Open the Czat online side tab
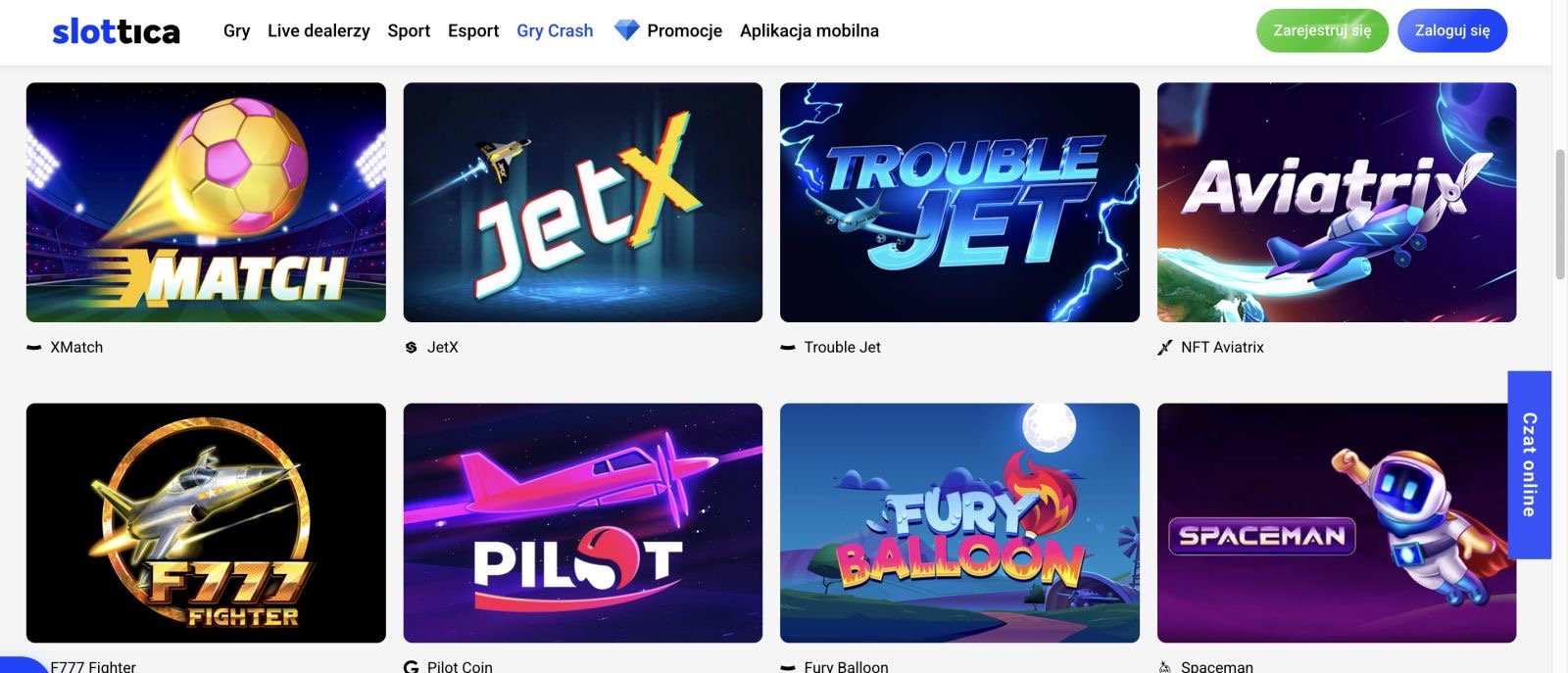 pyautogui.click(x=1529, y=464)
